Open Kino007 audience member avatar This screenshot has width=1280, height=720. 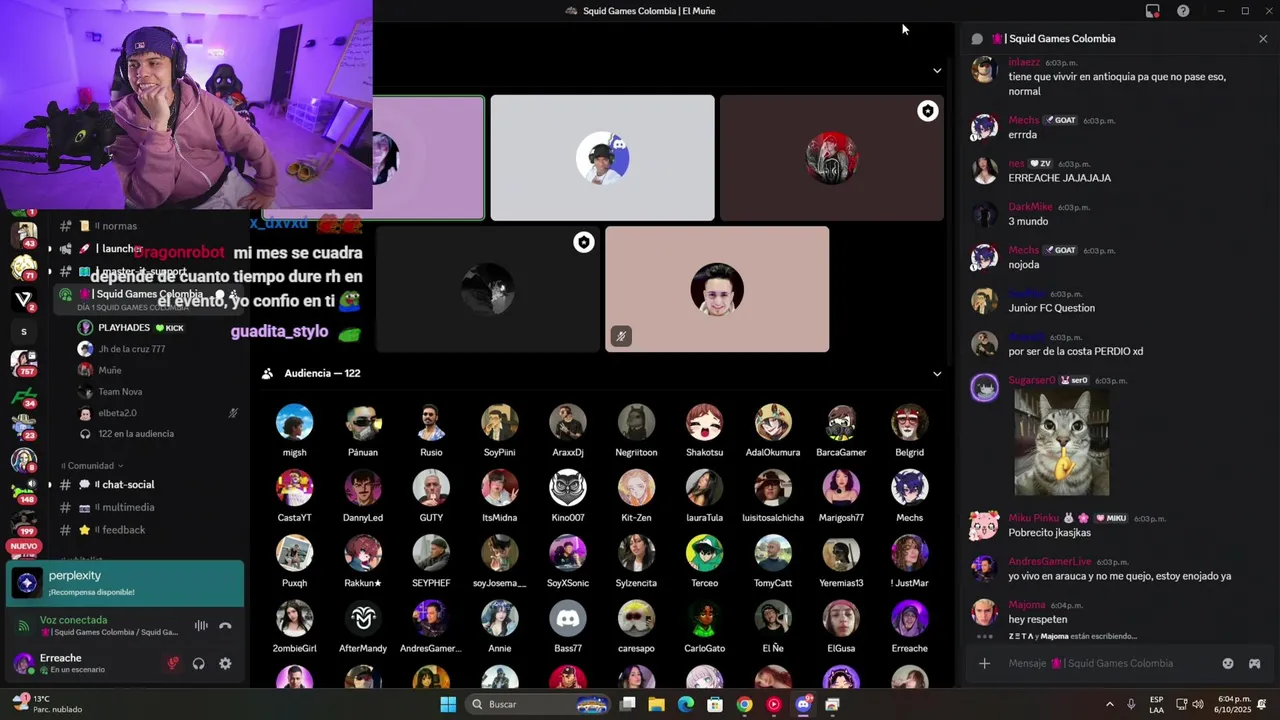(568, 488)
